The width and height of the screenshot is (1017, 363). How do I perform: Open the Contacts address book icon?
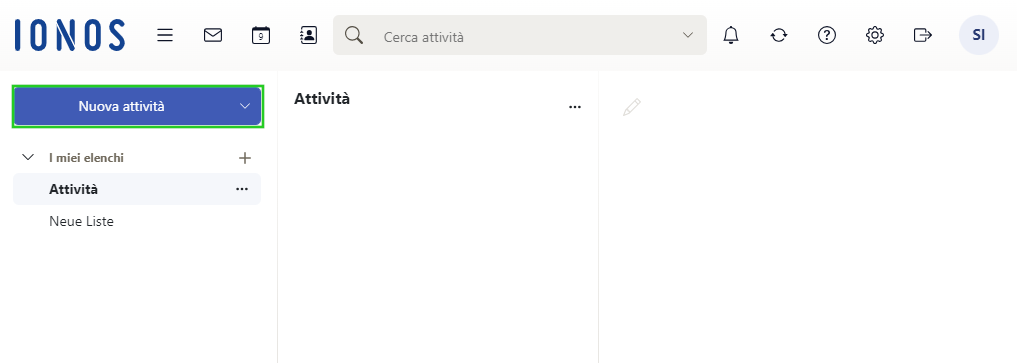pyautogui.click(x=309, y=35)
